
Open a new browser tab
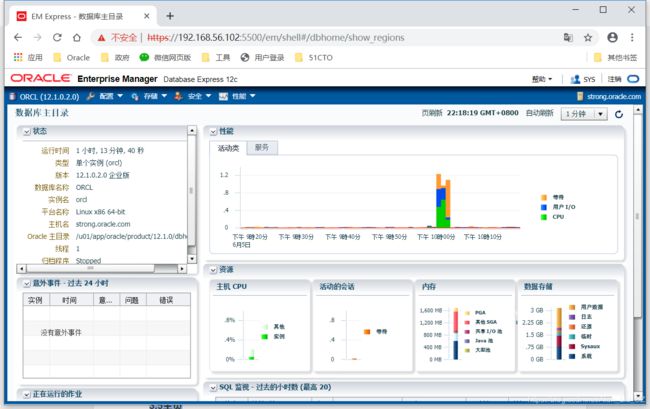(x=170, y=16)
